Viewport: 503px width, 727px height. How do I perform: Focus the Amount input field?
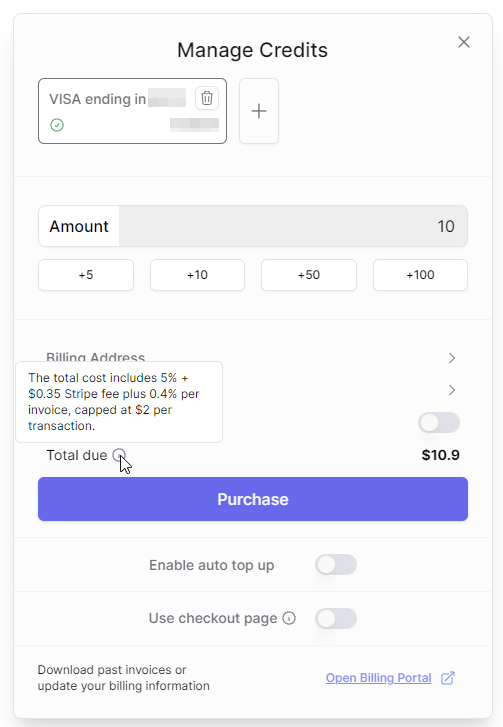(x=293, y=226)
